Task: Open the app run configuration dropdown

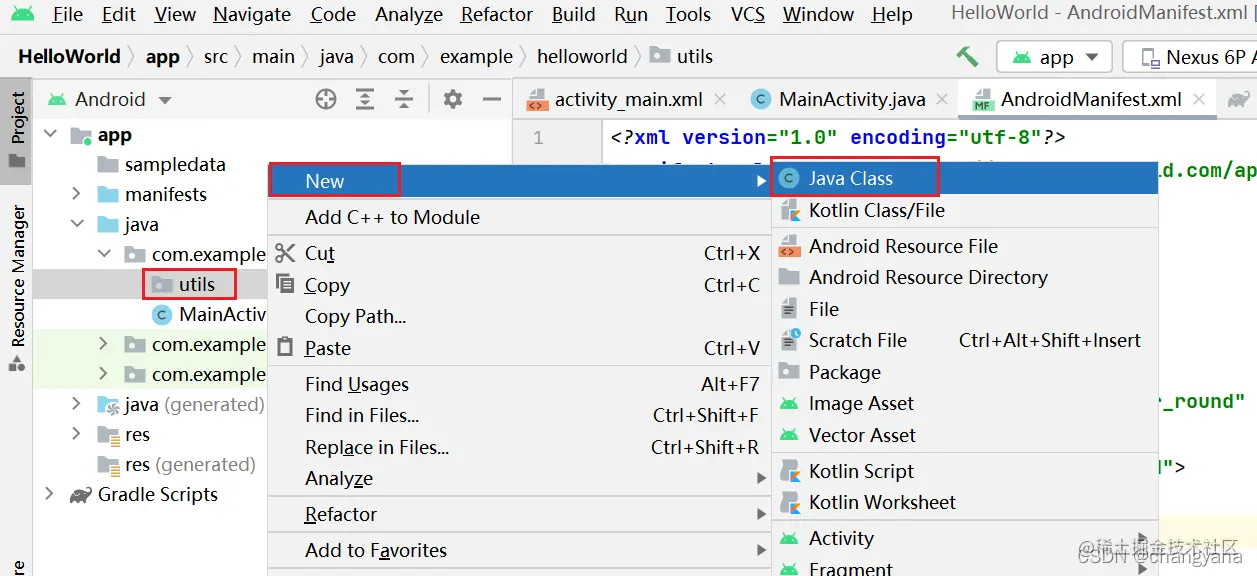Action: (x=1054, y=57)
